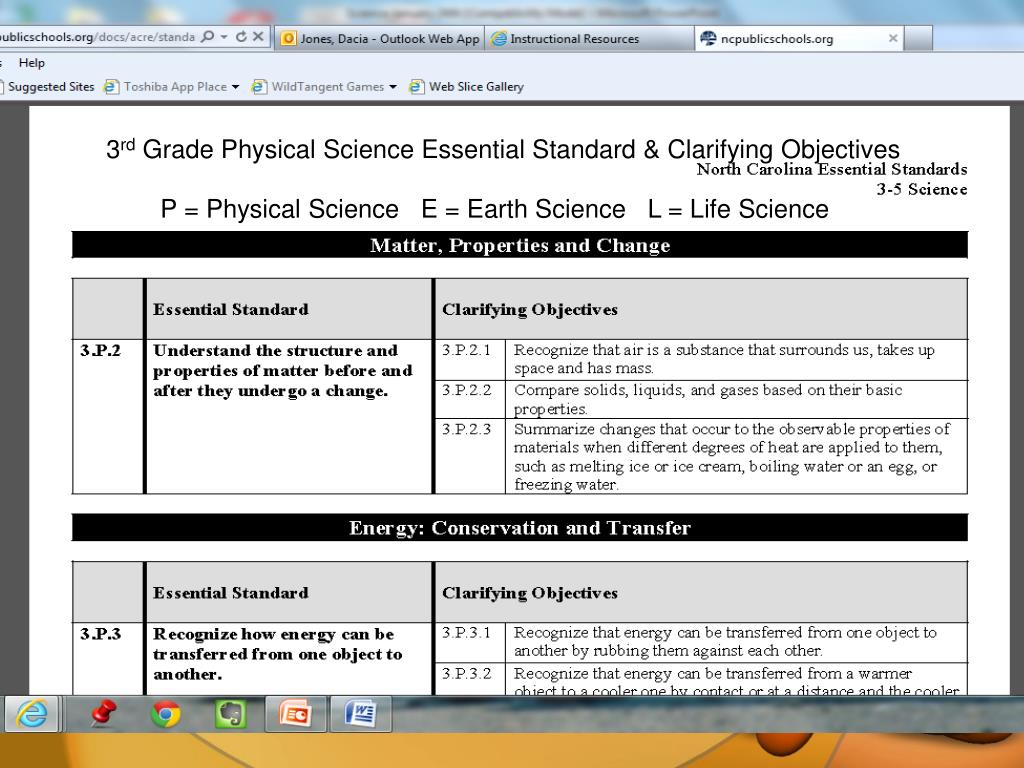
Task: Switch to Instructional Resources tab
Action: (x=589, y=39)
